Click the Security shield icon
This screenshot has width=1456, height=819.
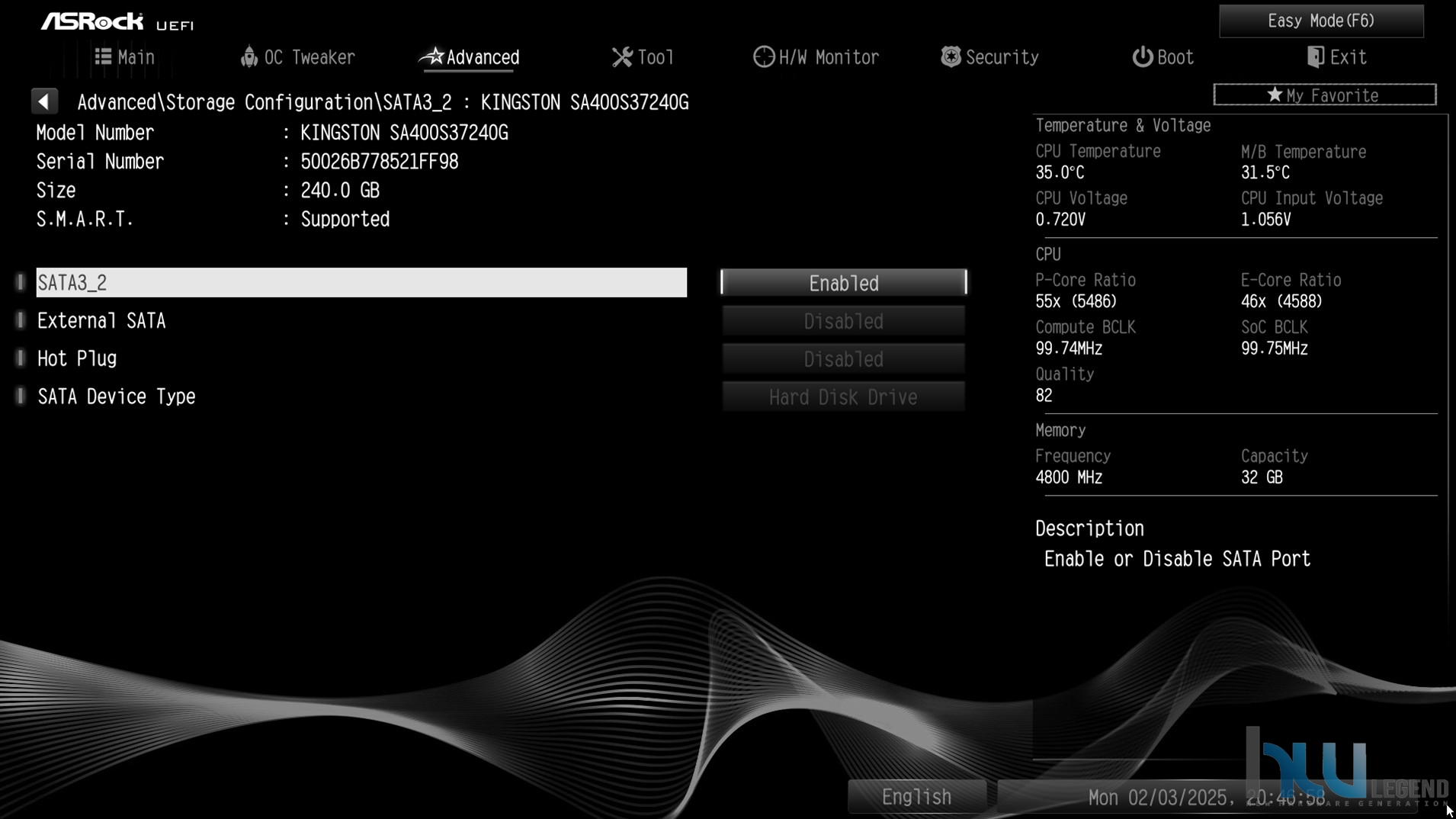click(x=951, y=56)
